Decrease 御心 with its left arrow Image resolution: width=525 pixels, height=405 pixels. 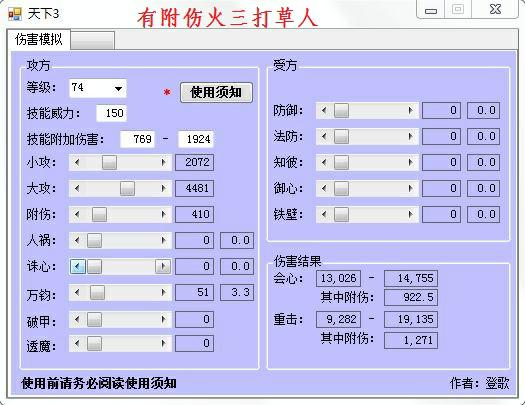pos(324,188)
